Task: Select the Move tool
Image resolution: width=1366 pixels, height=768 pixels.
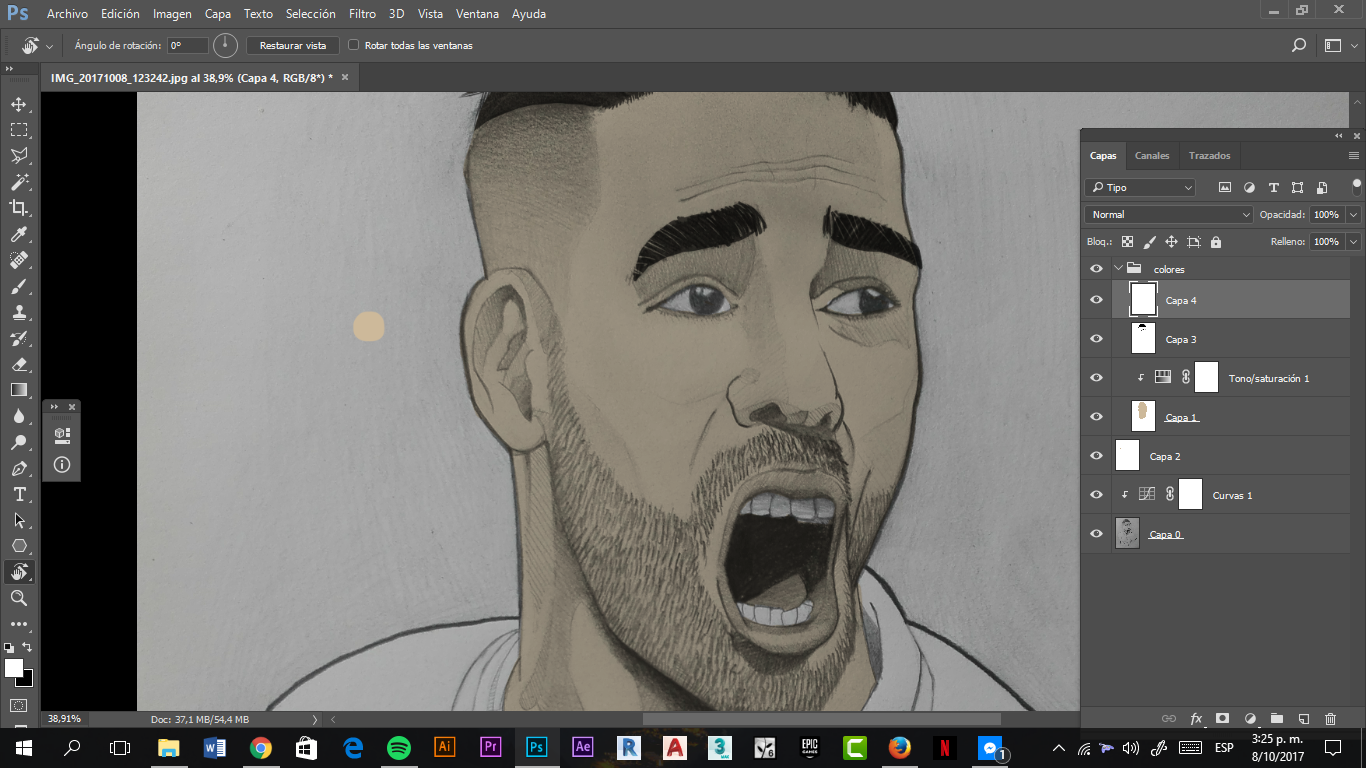Action: (19, 104)
